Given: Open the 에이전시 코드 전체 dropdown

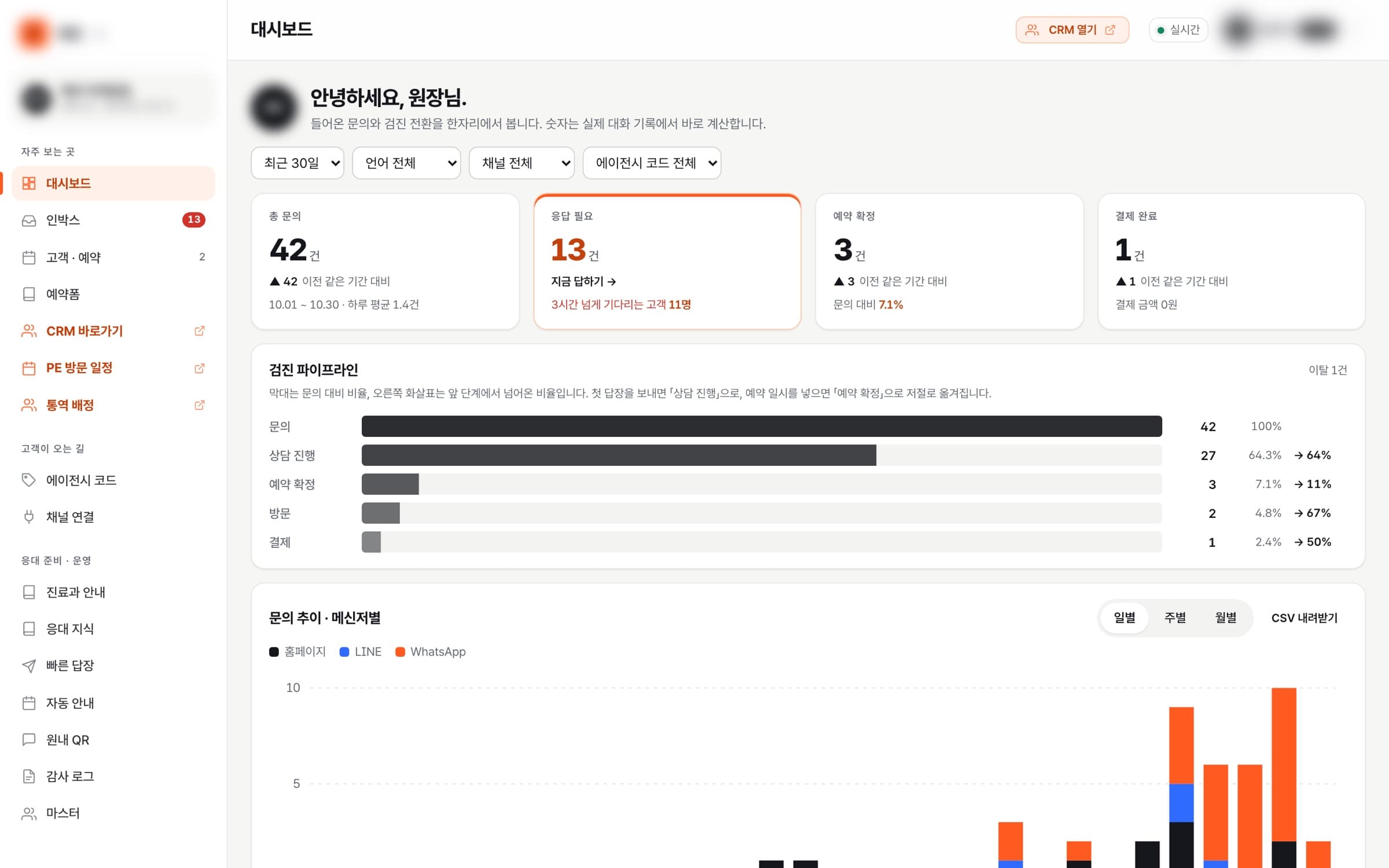Looking at the screenshot, I should click(652, 163).
